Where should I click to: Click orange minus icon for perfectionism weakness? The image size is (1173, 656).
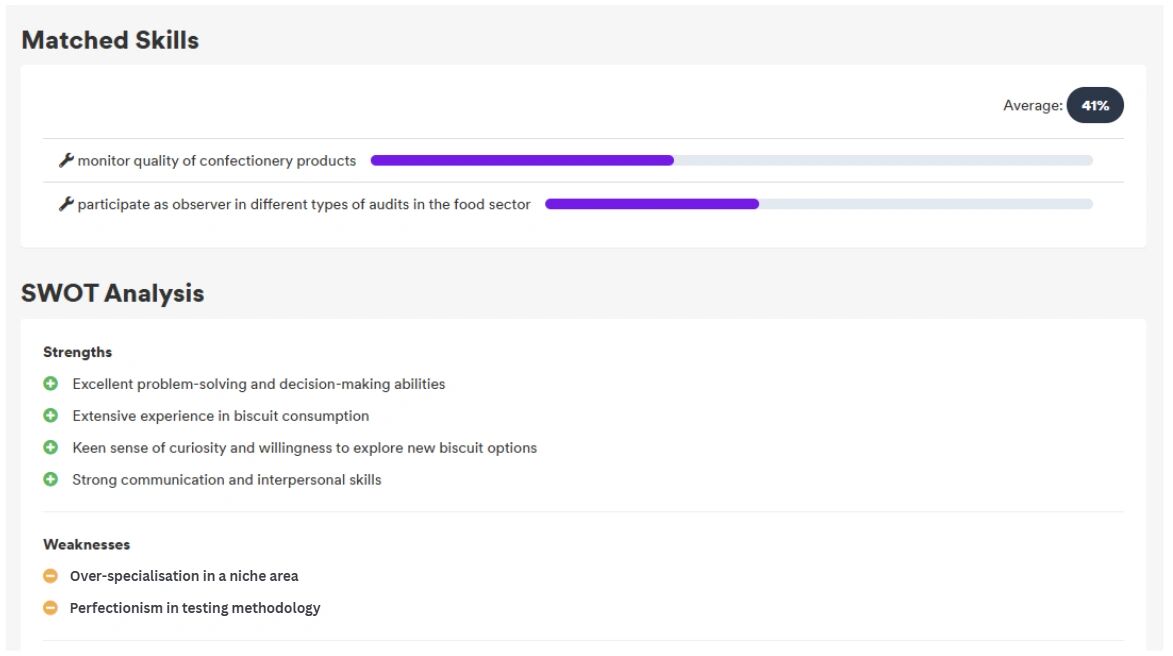[51, 608]
